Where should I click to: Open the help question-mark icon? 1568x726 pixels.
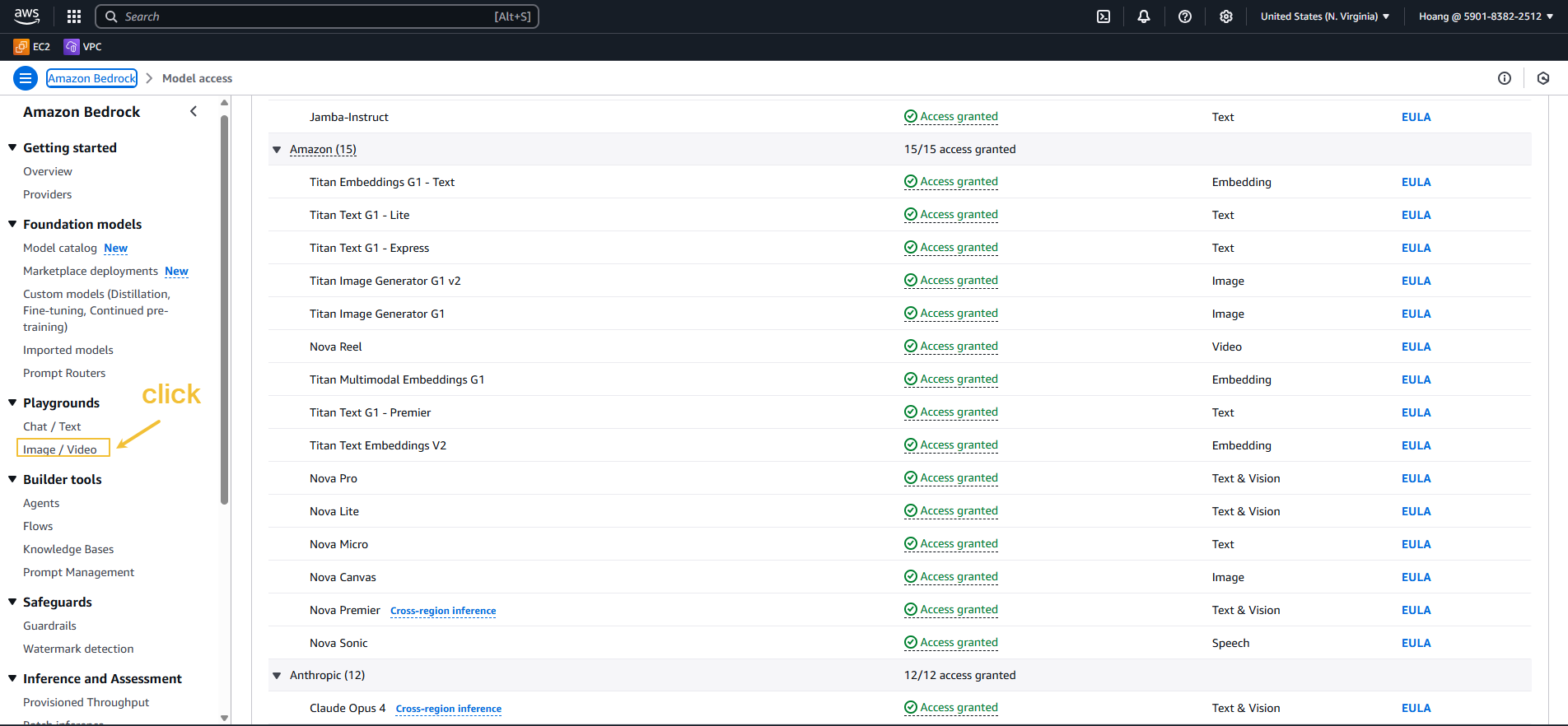(1185, 16)
